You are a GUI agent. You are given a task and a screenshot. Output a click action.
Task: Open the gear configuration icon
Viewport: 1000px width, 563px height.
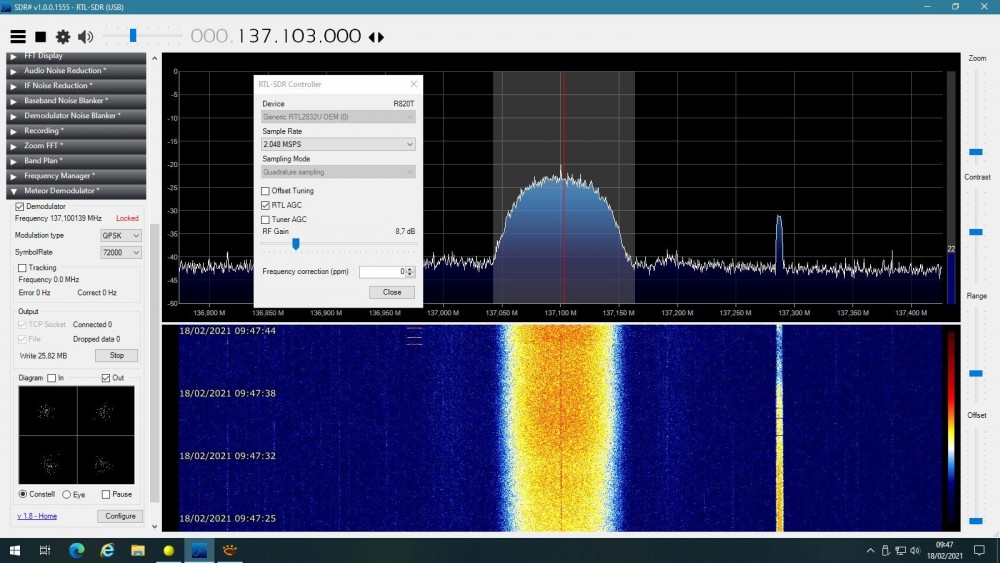62,37
